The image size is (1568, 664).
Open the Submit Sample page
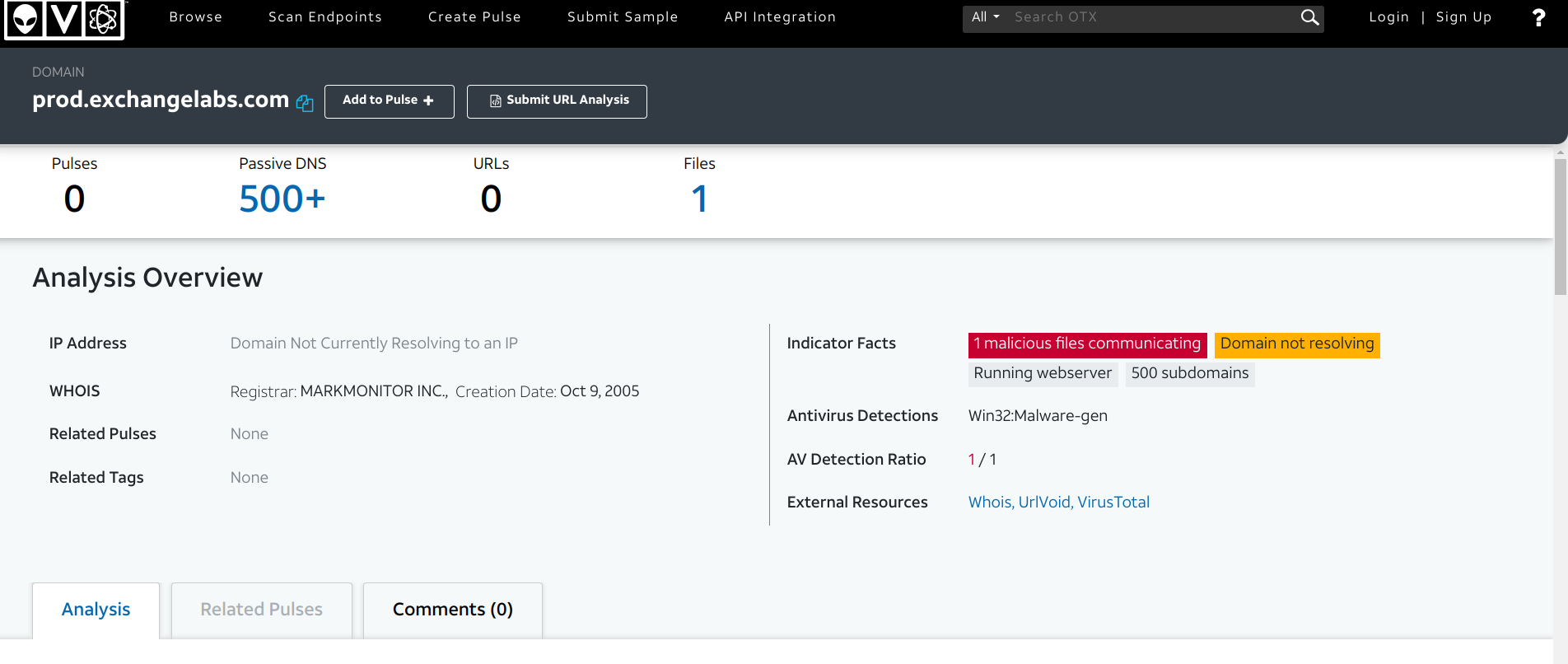623,17
